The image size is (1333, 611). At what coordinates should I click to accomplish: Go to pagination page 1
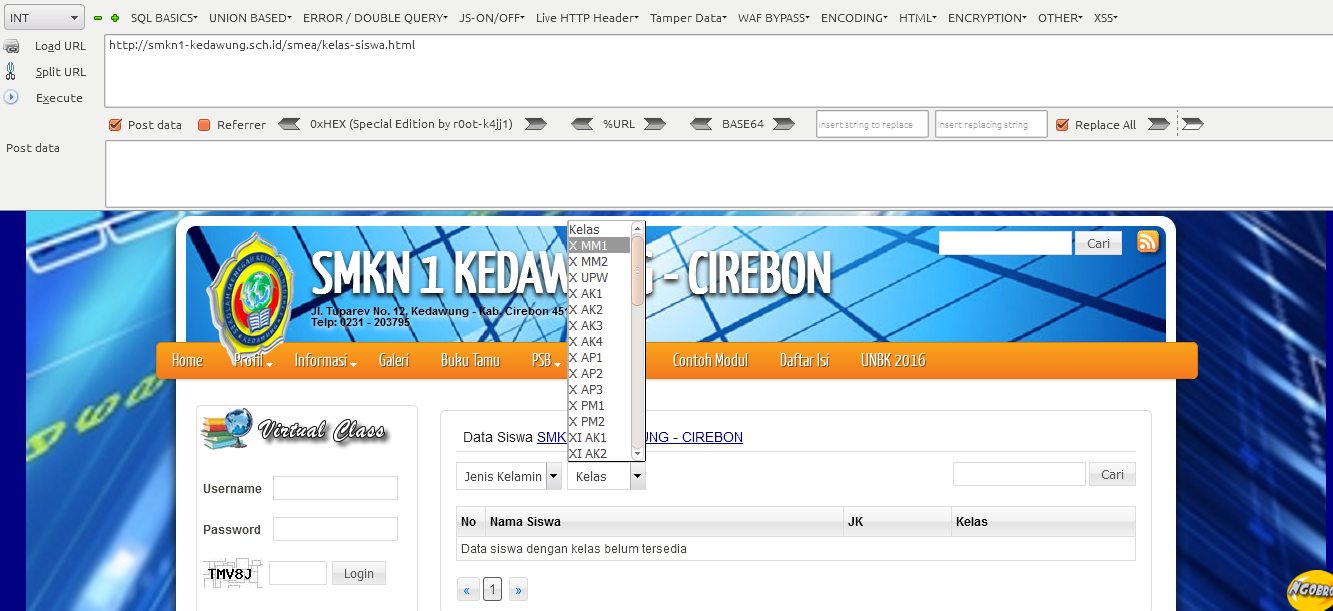[492, 590]
